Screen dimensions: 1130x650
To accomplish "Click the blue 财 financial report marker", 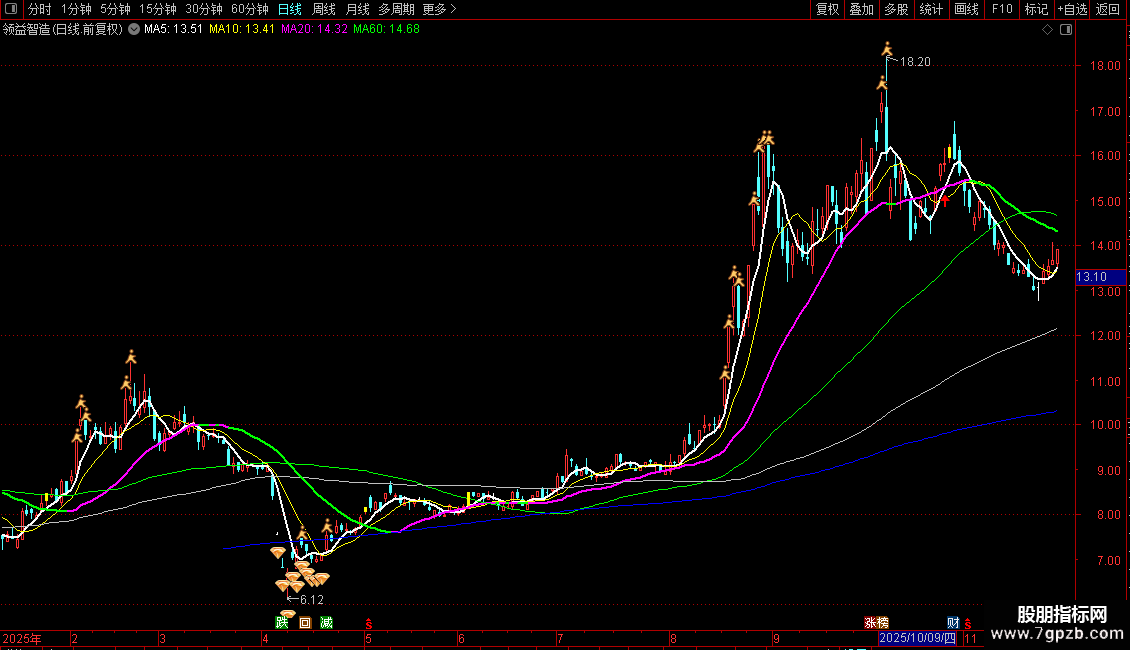I will click(x=953, y=623).
